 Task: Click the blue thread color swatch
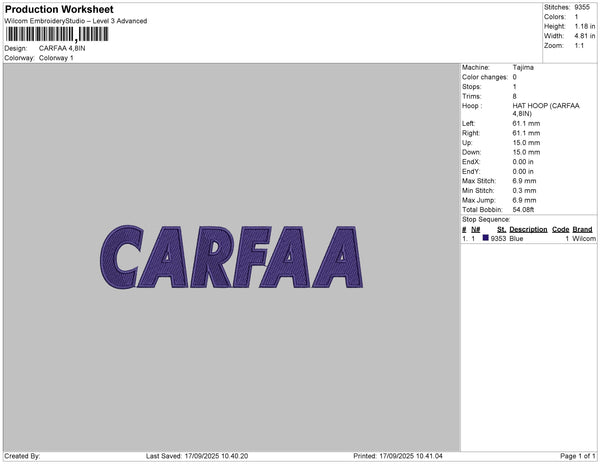pos(486,238)
